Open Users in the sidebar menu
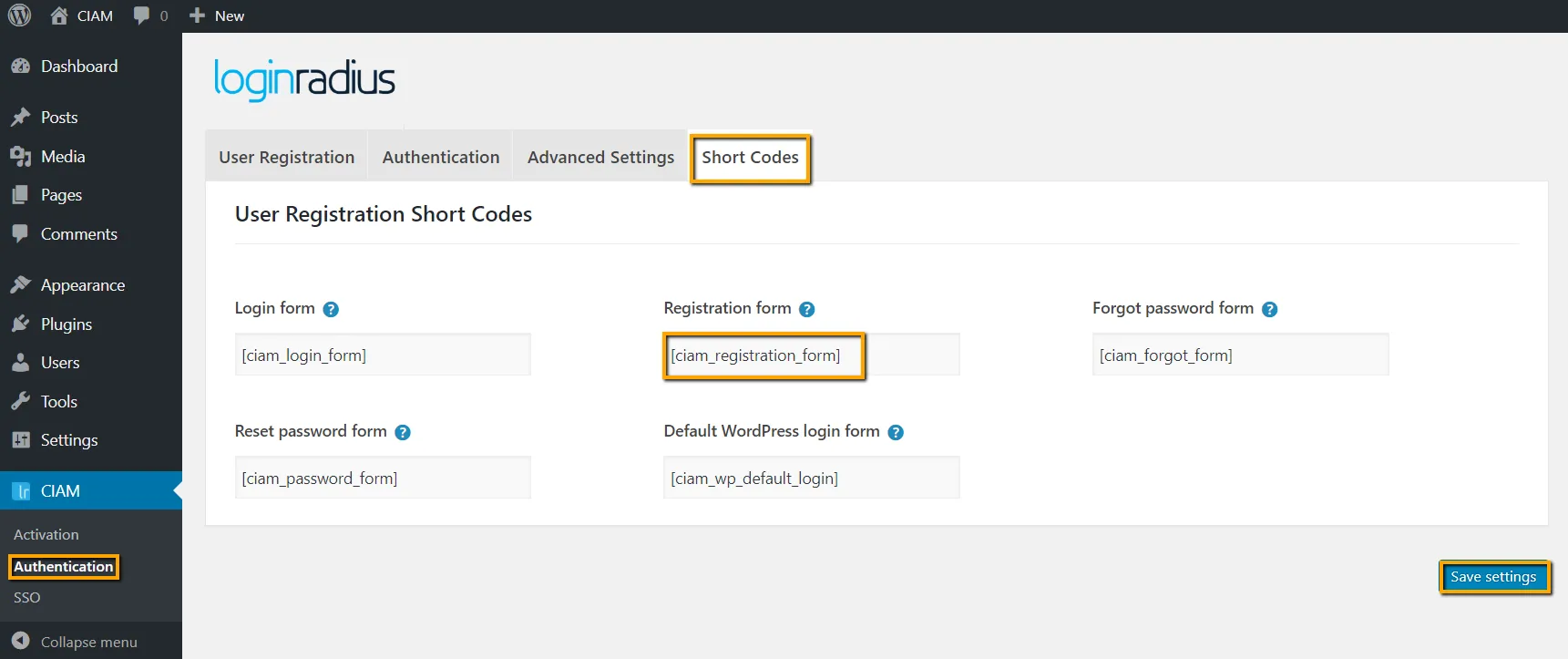The image size is (1568, 659). click(60, 363)
